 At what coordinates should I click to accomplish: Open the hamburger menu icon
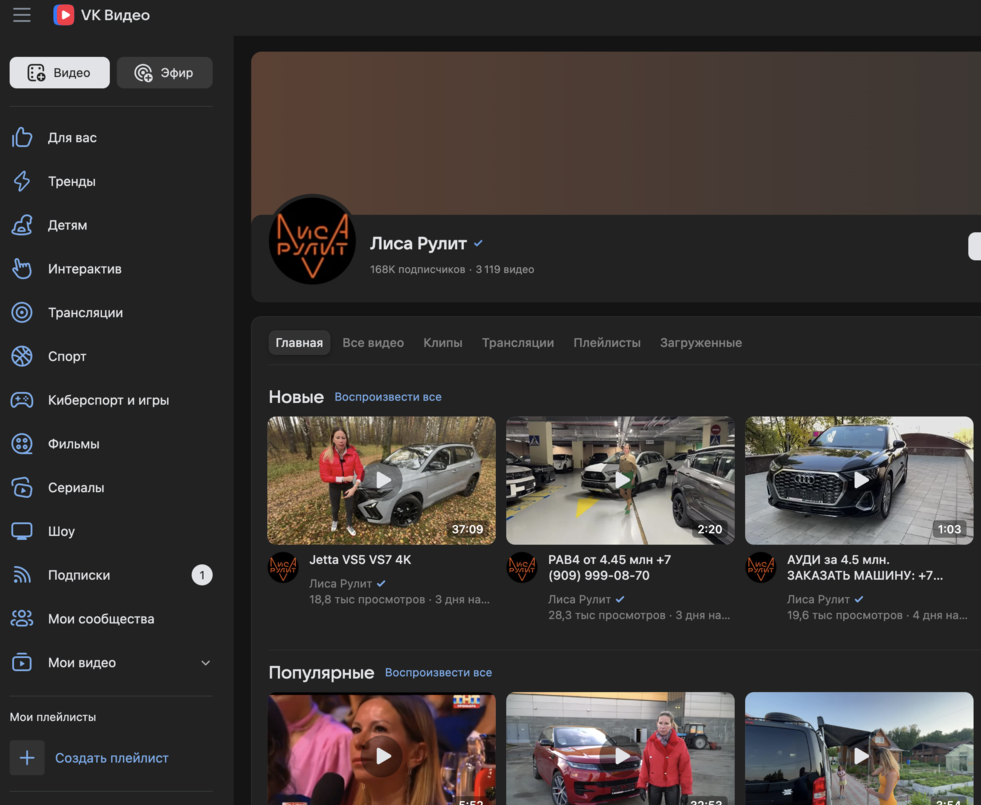(22, 15)
